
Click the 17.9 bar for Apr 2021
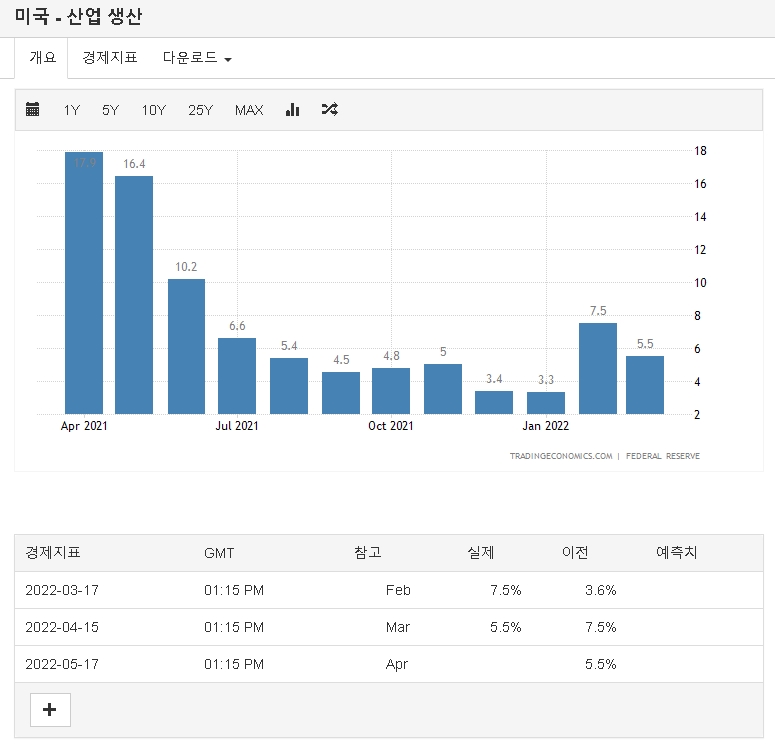[x=84, y=283]
